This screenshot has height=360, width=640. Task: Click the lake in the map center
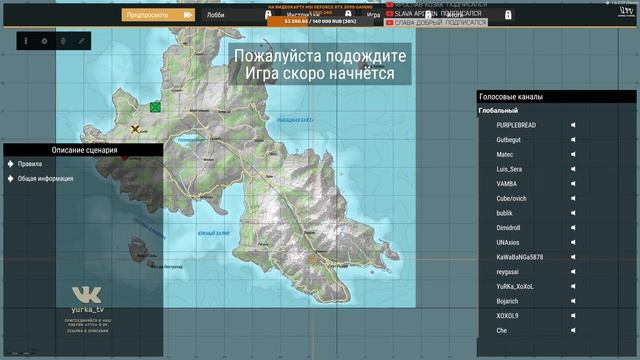point(191,140)
